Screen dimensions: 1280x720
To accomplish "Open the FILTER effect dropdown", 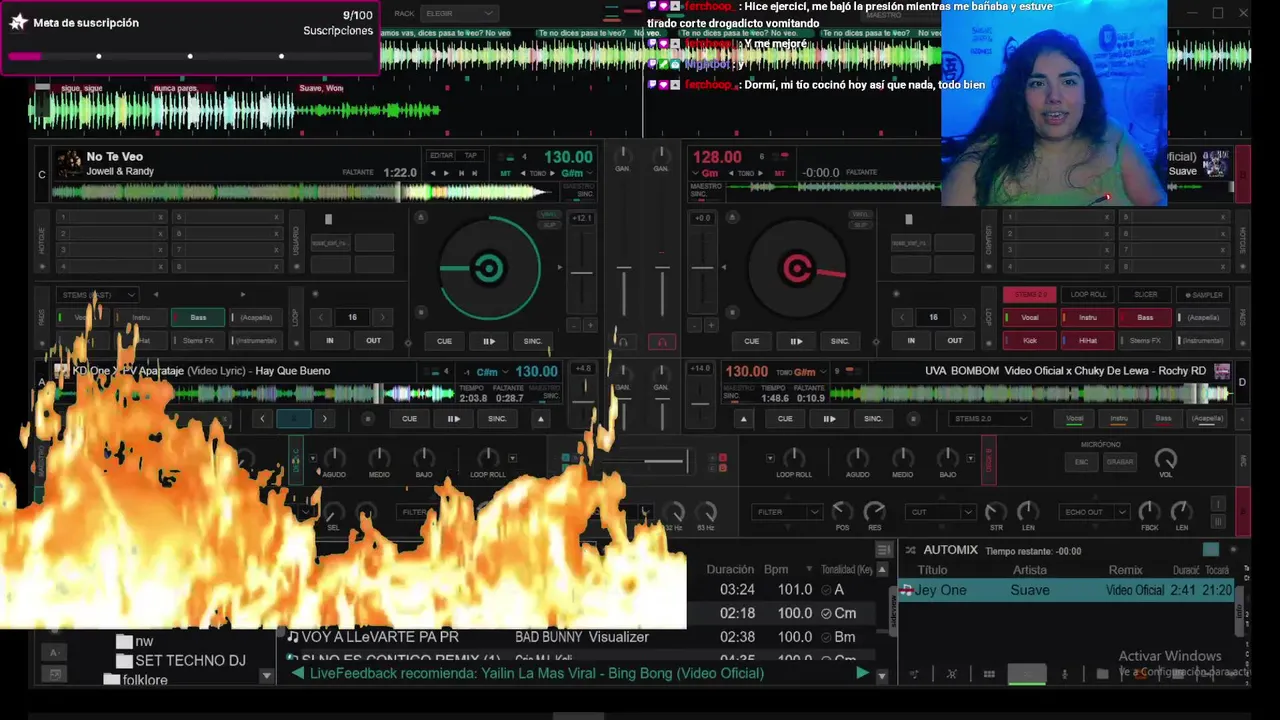I will click(x=788, y=512).
